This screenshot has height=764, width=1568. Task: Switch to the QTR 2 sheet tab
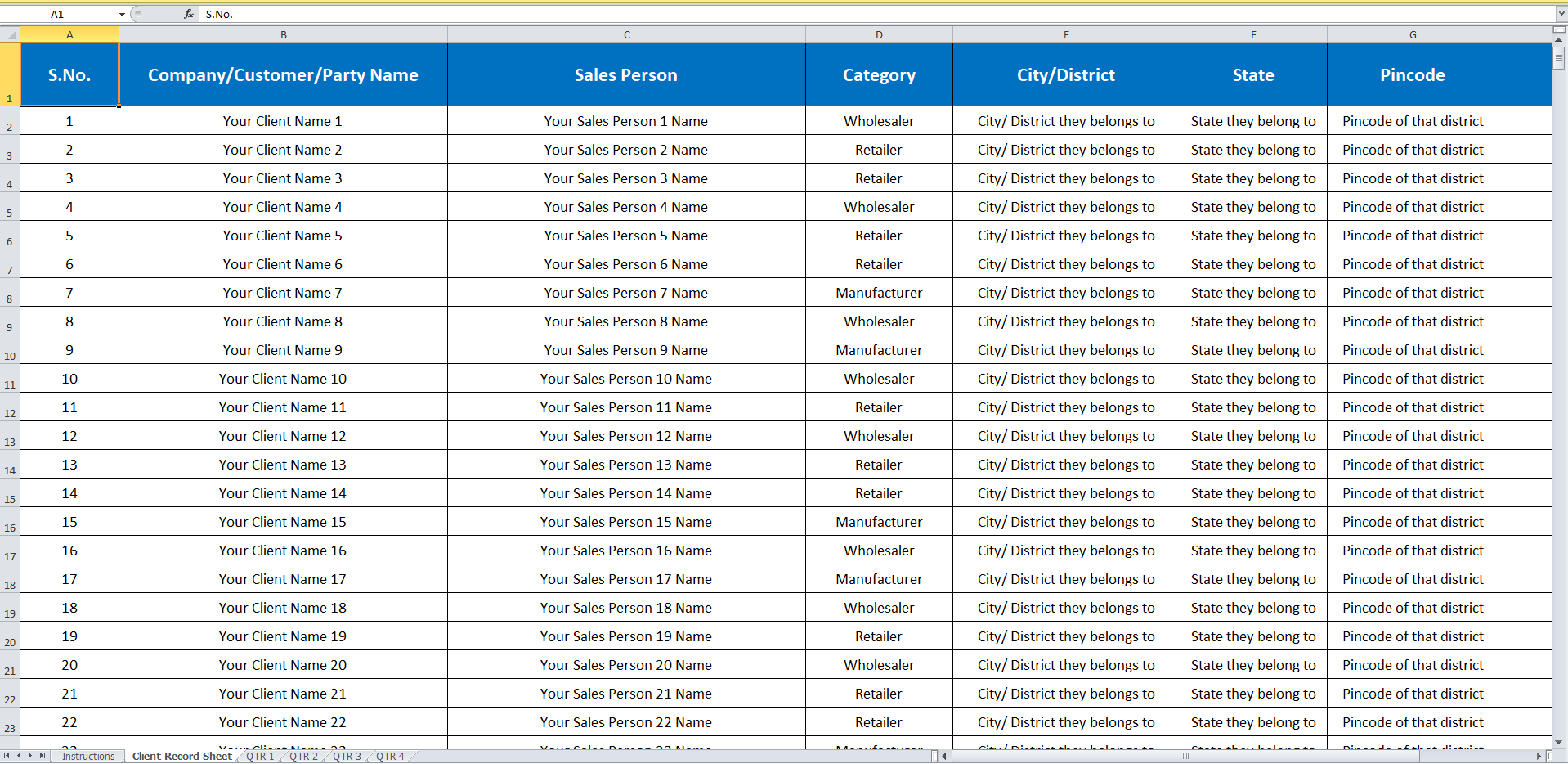(303, 756)
